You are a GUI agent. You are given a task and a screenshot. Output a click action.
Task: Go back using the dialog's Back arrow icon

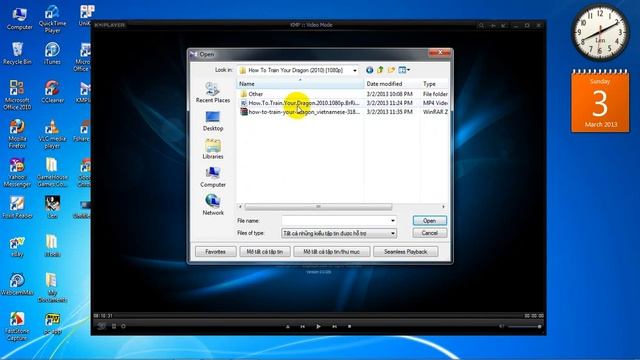(x=369, y=70)
